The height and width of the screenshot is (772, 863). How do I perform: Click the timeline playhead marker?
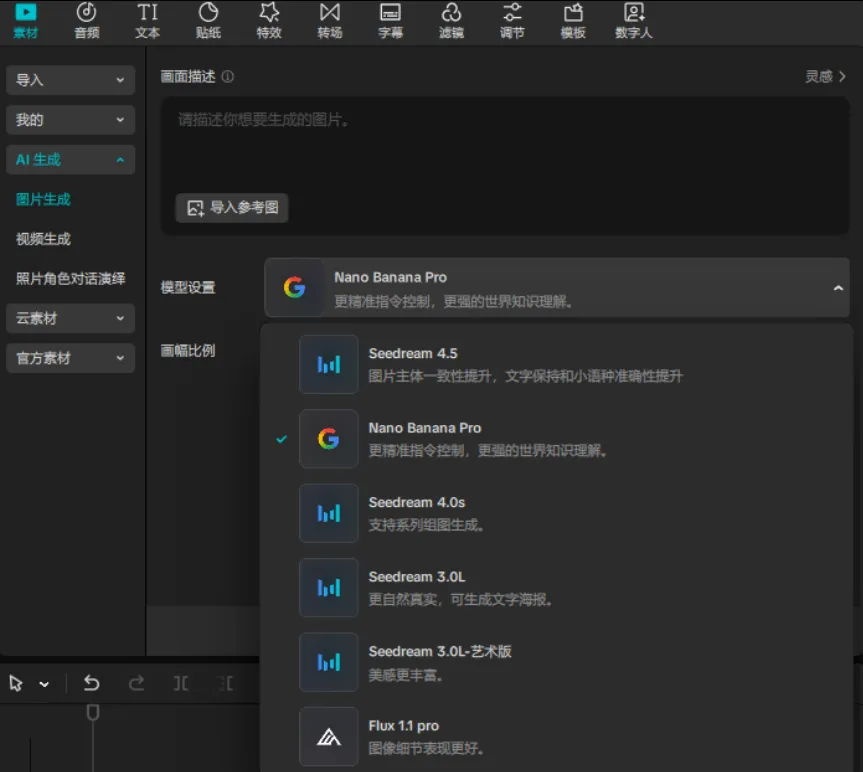93,712
